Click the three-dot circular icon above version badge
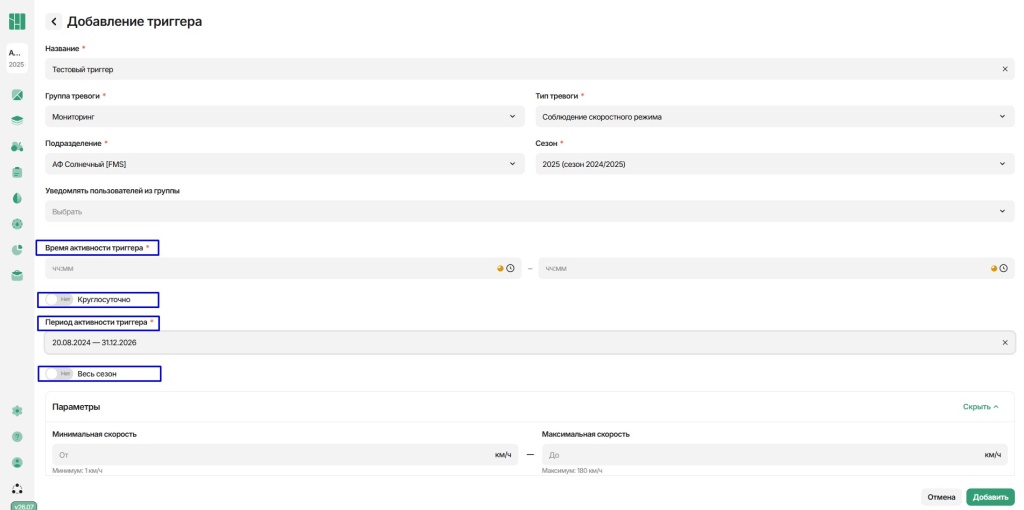Viewport: 1024px width, 510px height. click(x=17, y=488)
